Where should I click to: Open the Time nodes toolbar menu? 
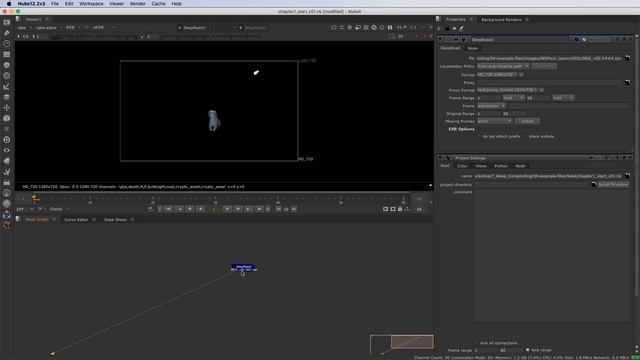point(7,43)
